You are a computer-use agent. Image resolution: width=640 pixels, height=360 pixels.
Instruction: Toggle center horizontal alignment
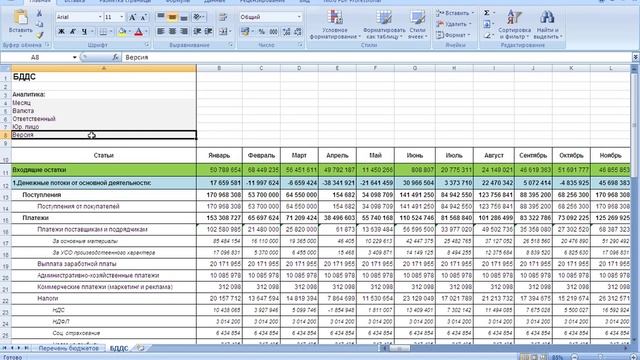[x=172, y=31]
